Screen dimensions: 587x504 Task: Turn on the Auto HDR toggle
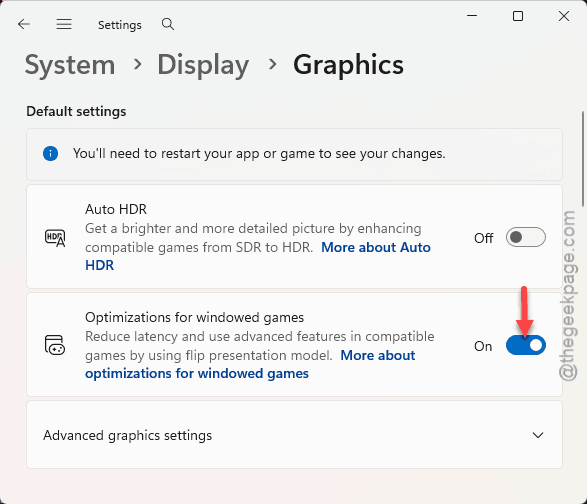526,237
